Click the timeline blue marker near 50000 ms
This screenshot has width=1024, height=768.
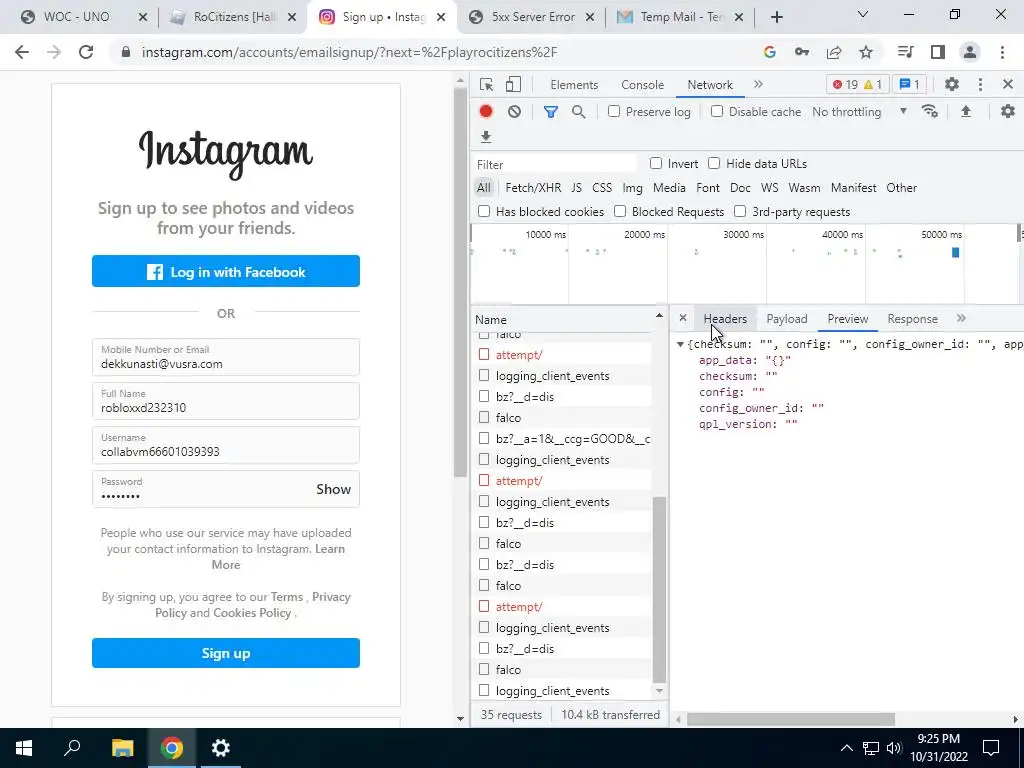tap(955, 253)
